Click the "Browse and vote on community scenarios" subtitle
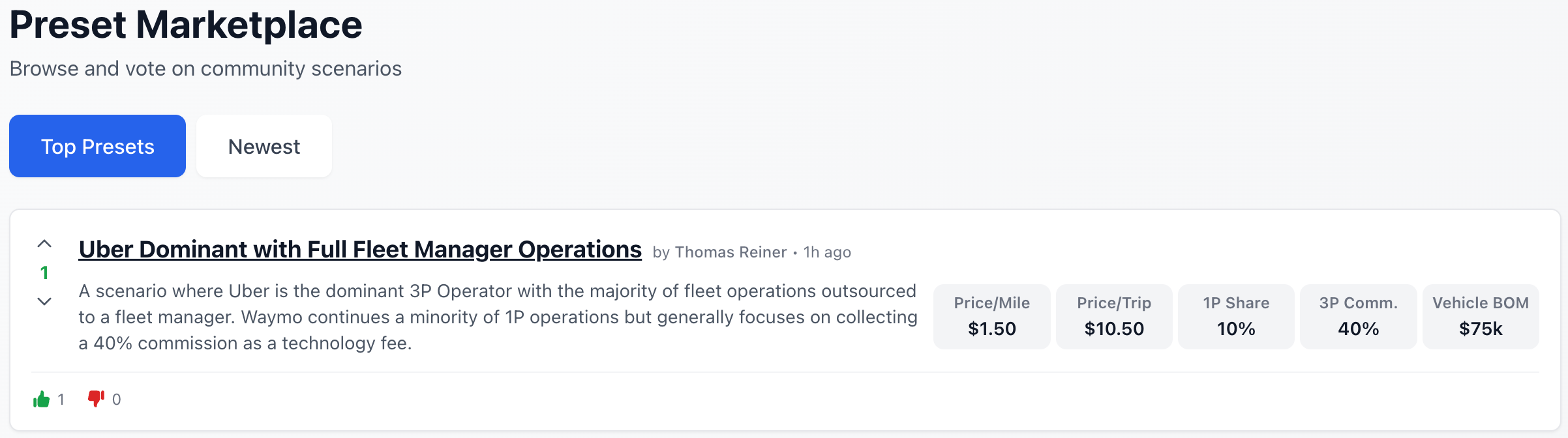This screenshot has width=1568, height=438. pos(205,68)
